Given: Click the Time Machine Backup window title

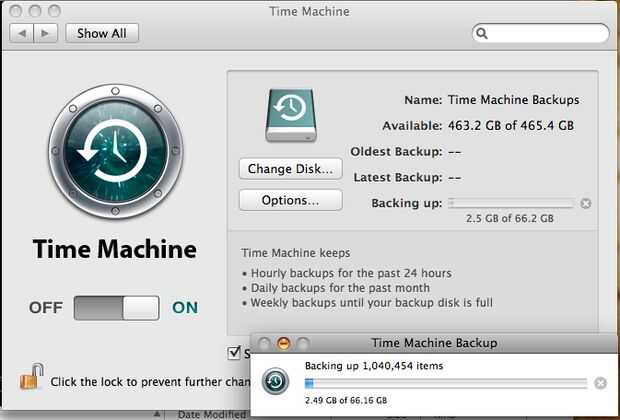Looking at the screenshot, I should pos(434,343).
